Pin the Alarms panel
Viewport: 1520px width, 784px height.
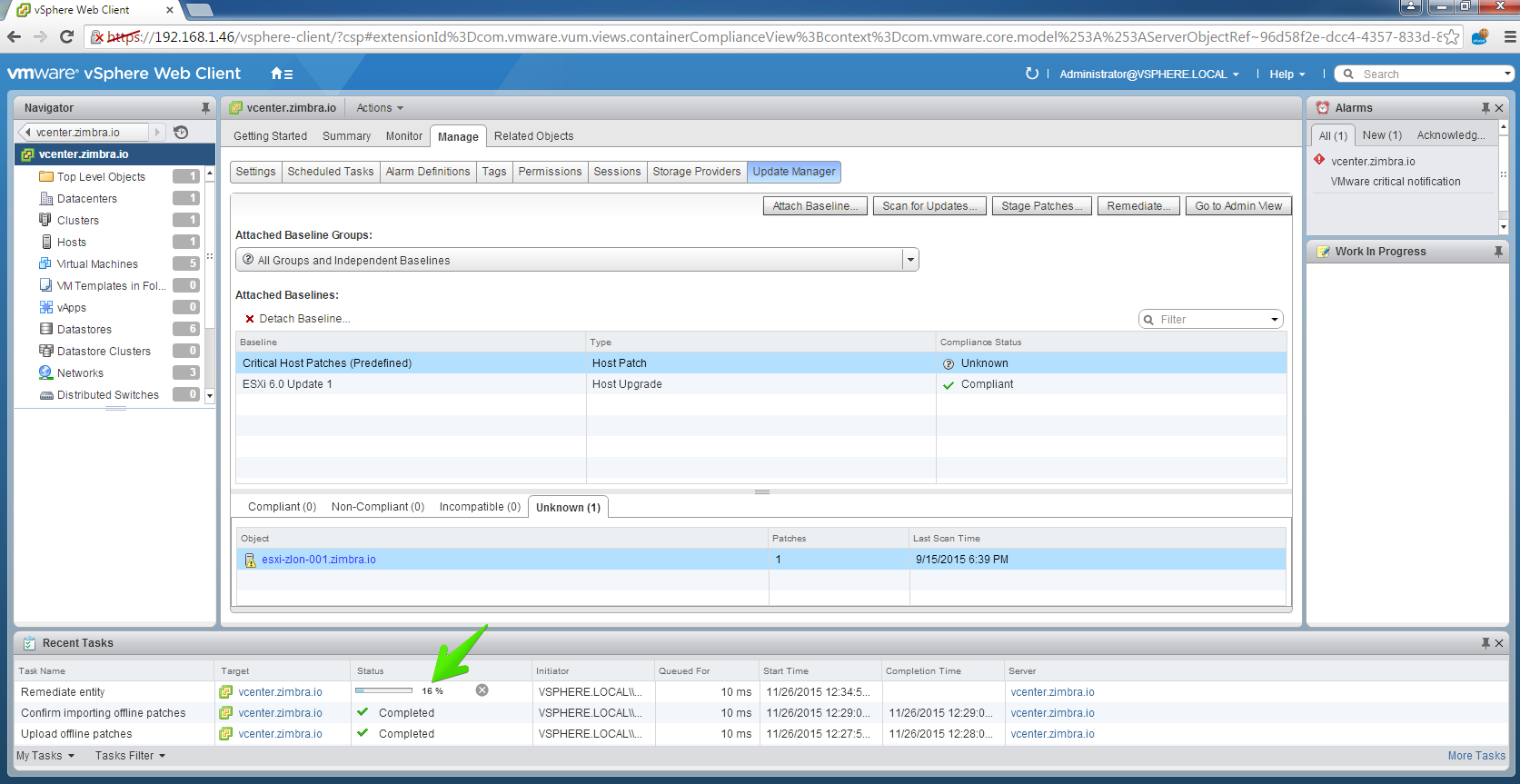pyautogui.click(x=1485, y=108)
